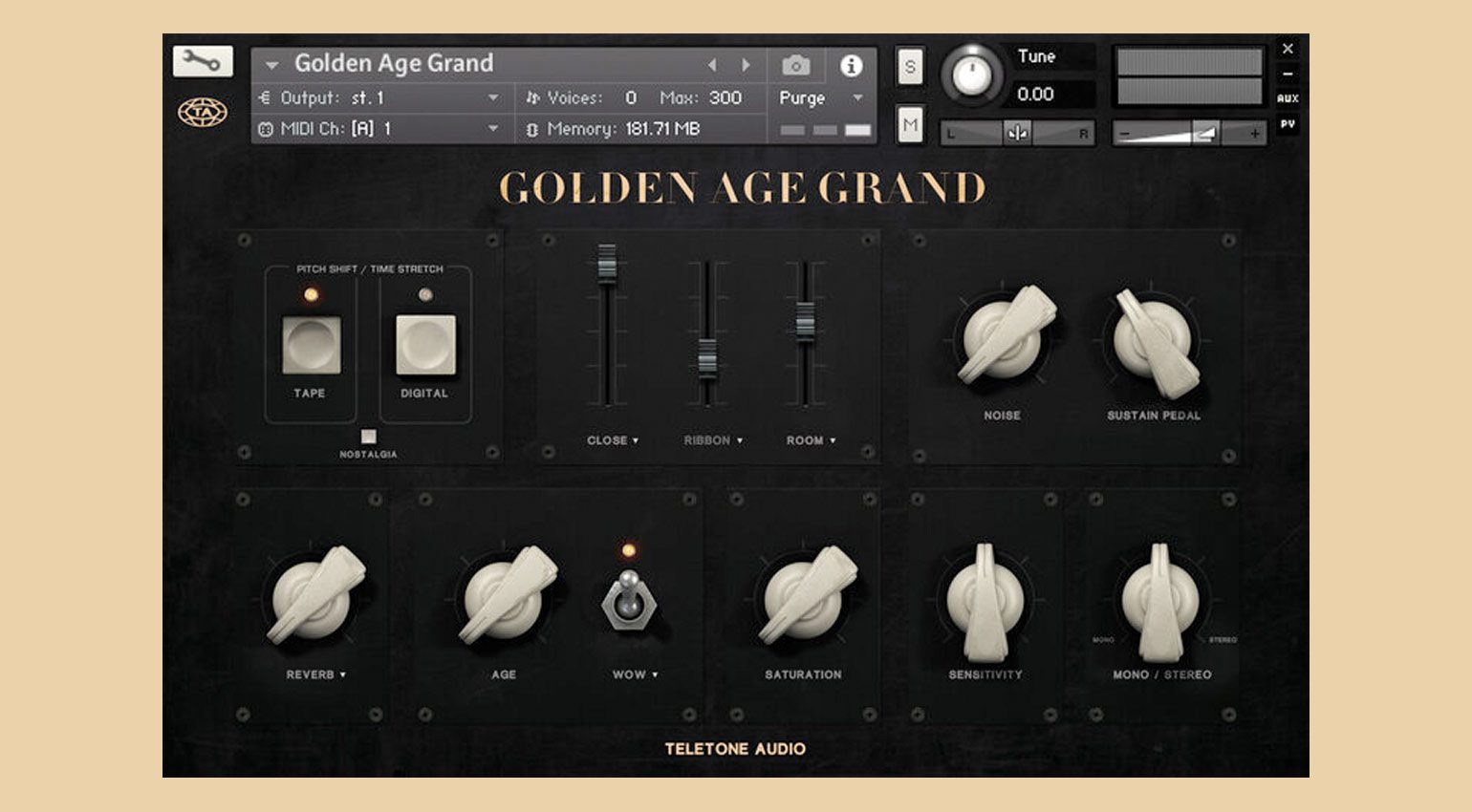
Task: Open the Output st. 1 dropdown
Action: pos(383,97)
